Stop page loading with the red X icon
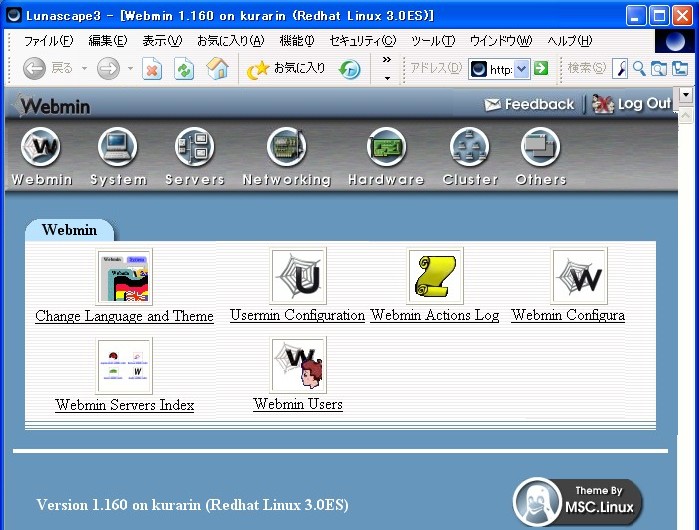The image size is (699, 530). click(152, 69)
